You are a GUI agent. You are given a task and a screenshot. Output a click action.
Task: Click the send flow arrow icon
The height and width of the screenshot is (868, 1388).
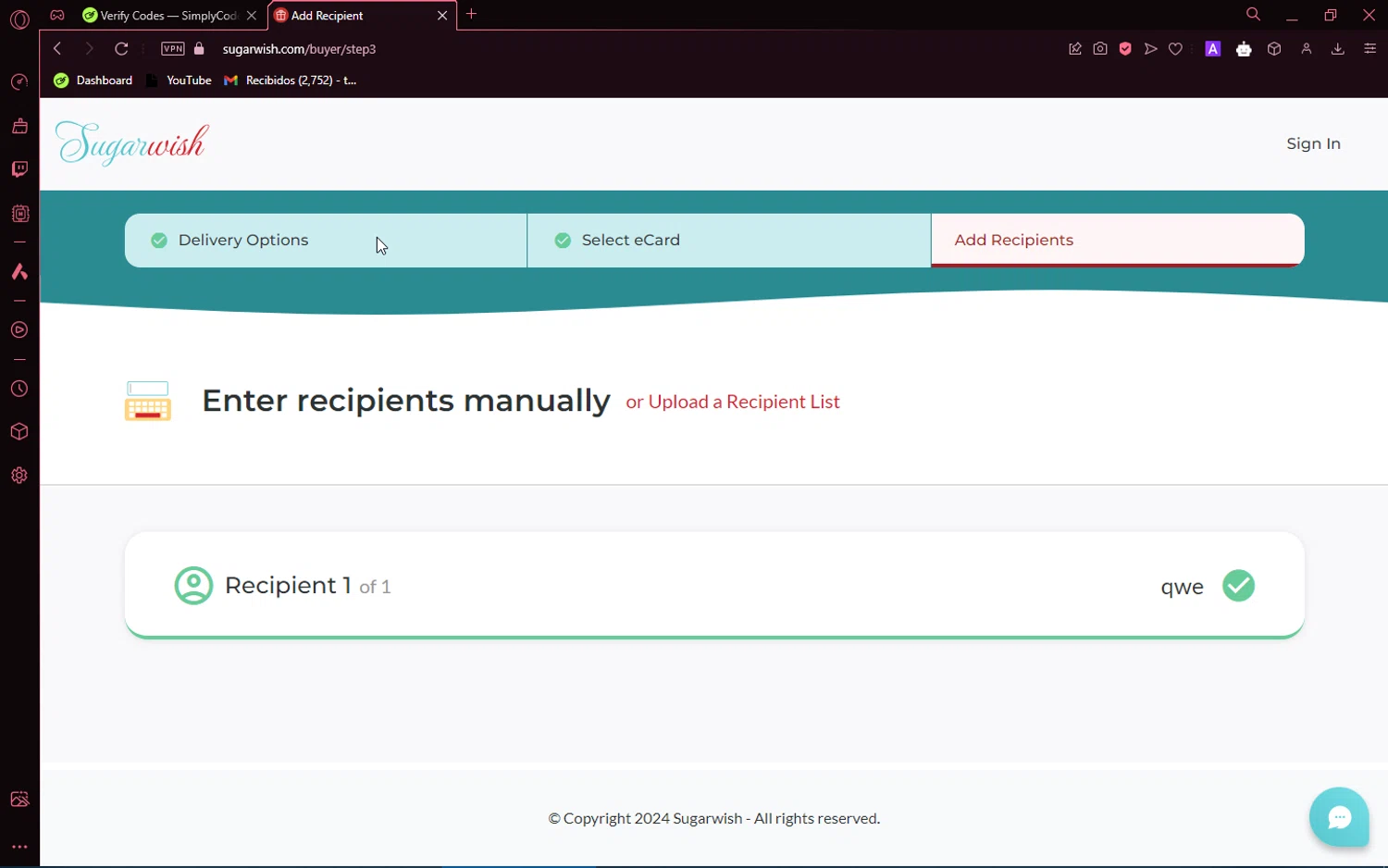click(x=1150, y=49)
